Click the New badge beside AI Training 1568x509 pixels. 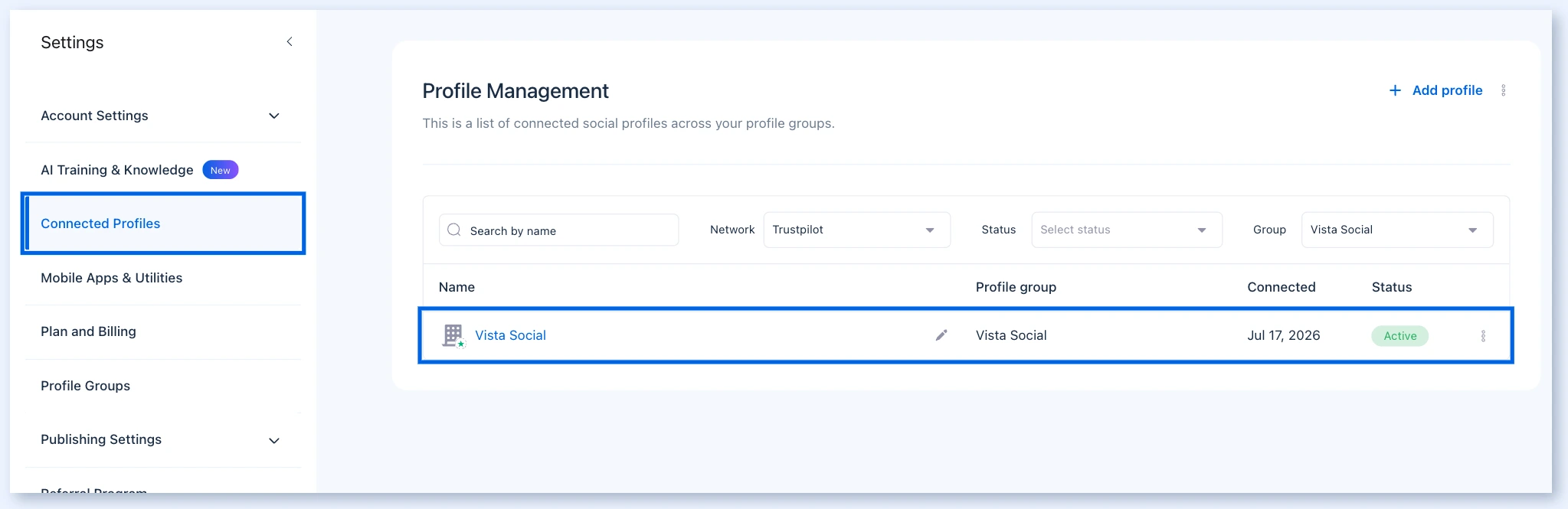pos(221,170)
